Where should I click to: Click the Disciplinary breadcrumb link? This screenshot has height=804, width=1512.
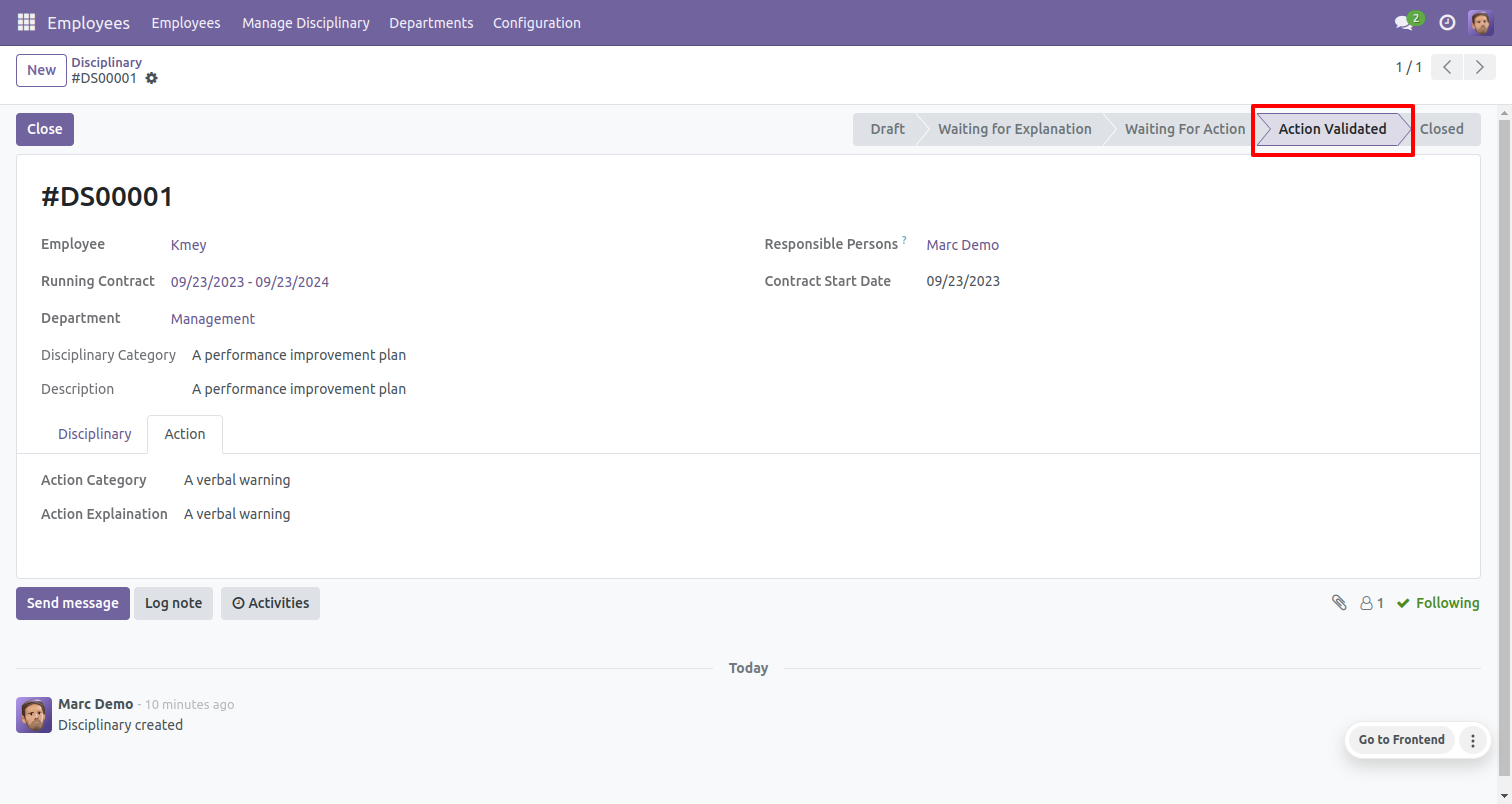tap(106, 62)
